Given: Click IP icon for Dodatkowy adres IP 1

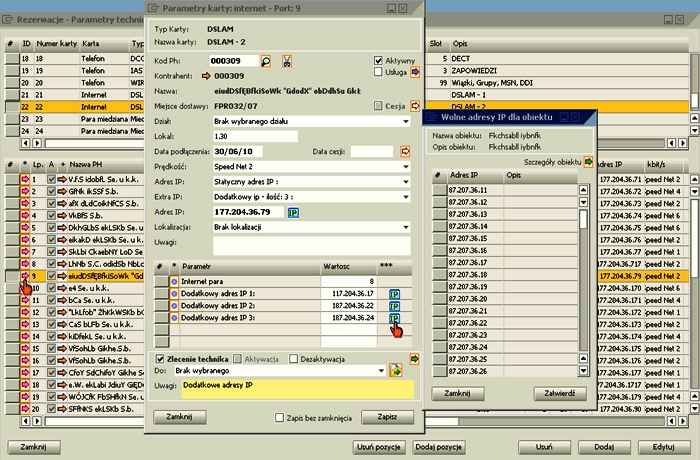Looking at the screenshot, I should (394, 294).
